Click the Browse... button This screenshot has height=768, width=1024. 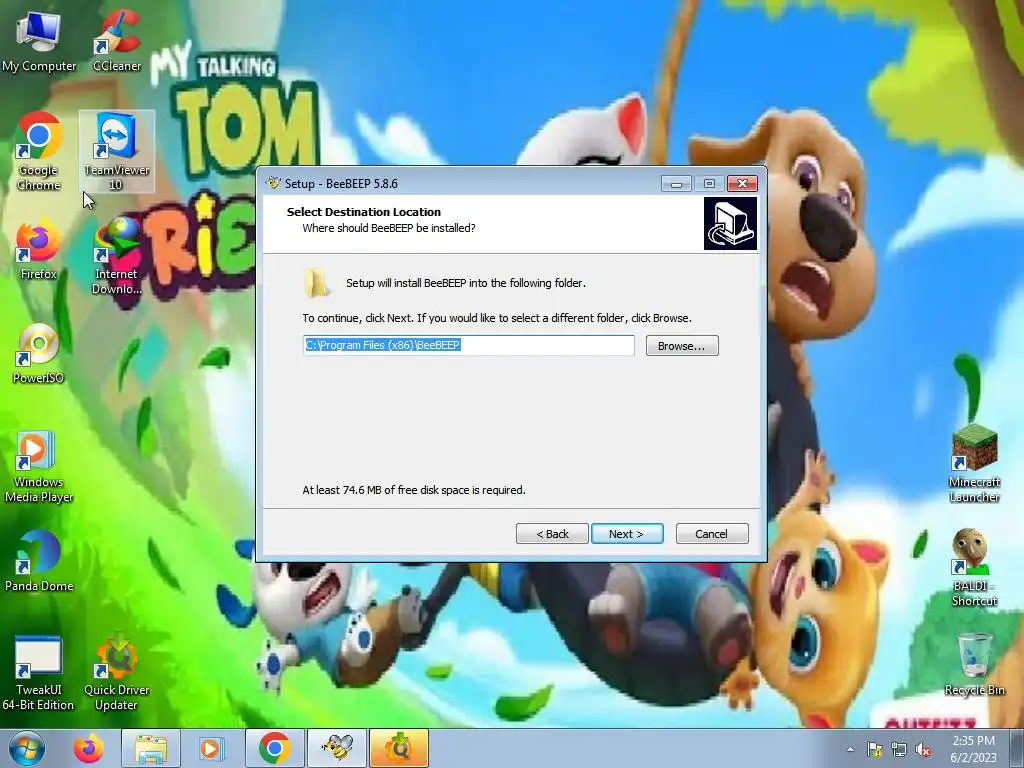[682, 345]
